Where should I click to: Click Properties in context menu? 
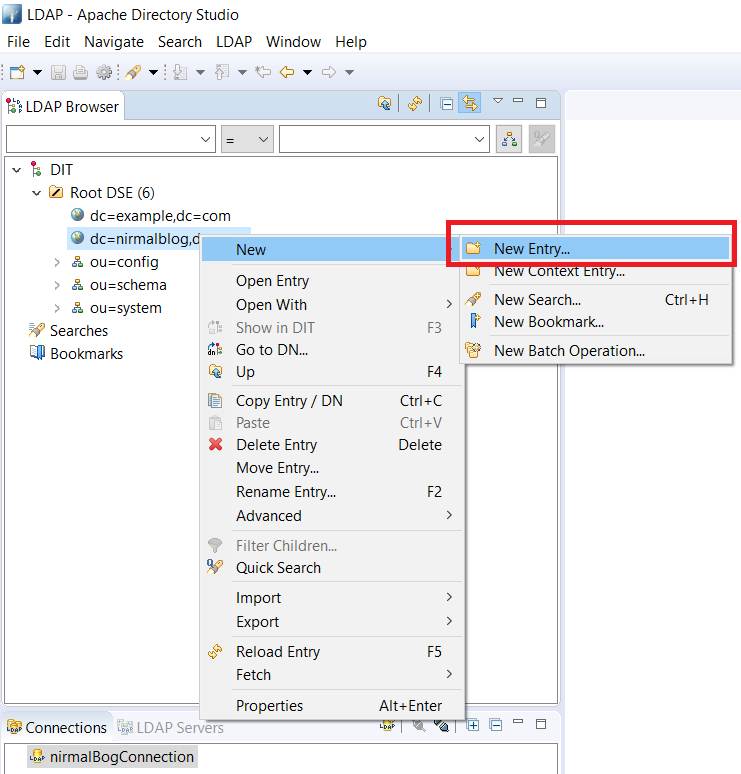pyautogui.click(x=332, y=705)
